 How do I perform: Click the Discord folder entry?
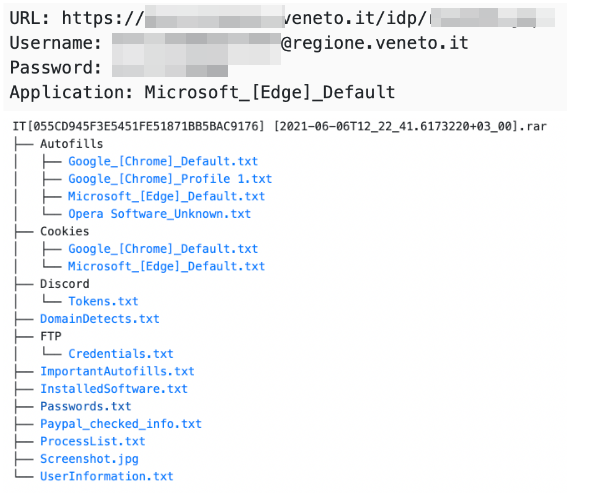coord(64,284)
